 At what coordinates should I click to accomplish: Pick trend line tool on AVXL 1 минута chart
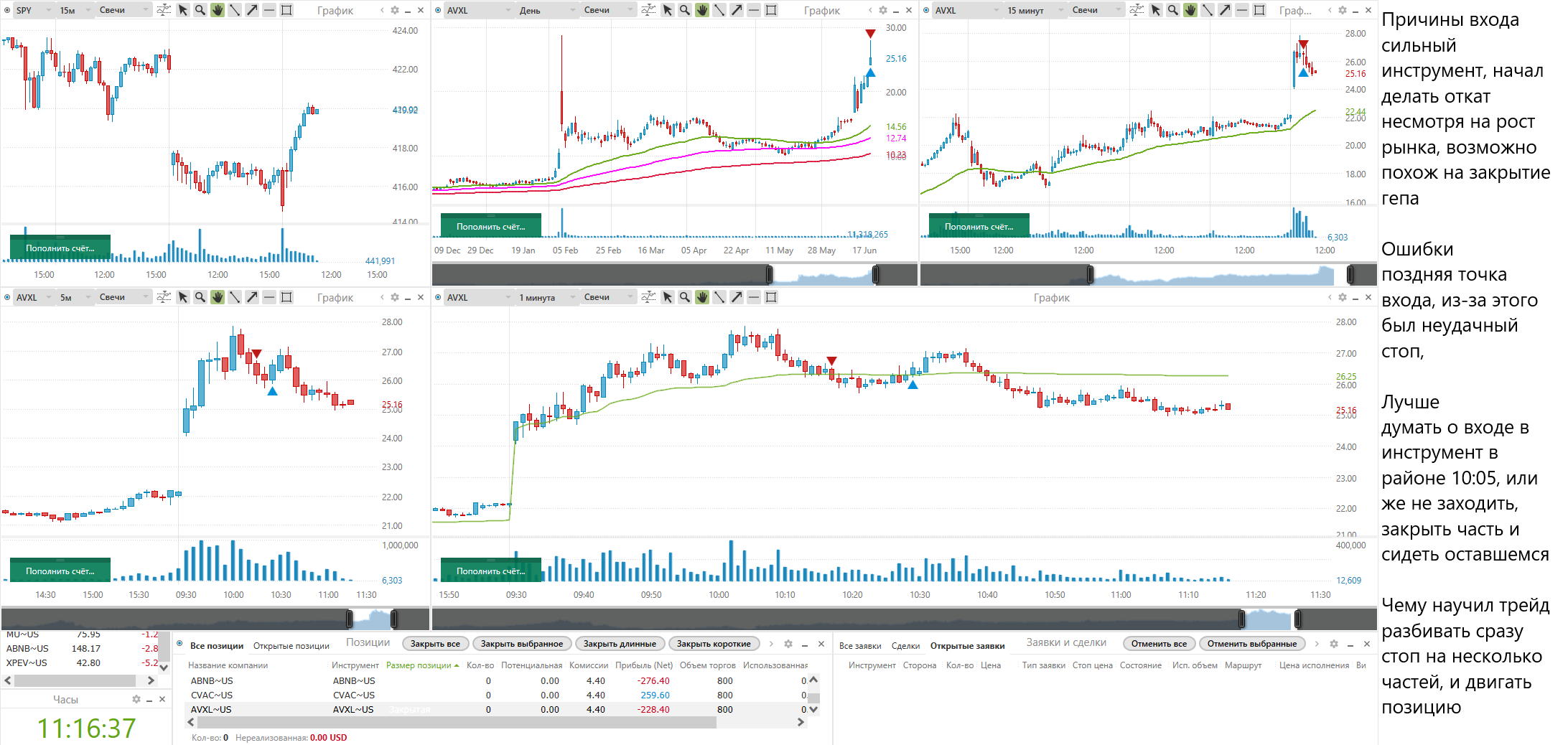[x=719, y=297]
